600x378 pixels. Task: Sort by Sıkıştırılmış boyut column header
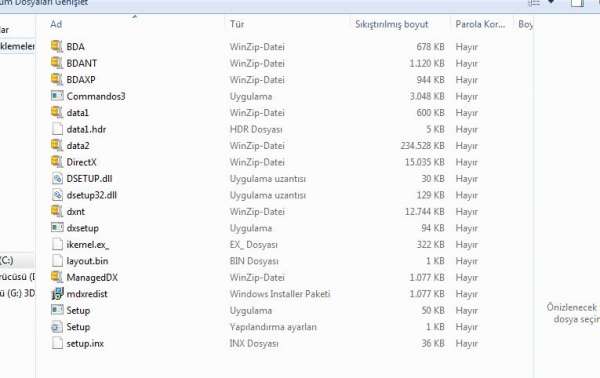[x=391, y=24]
